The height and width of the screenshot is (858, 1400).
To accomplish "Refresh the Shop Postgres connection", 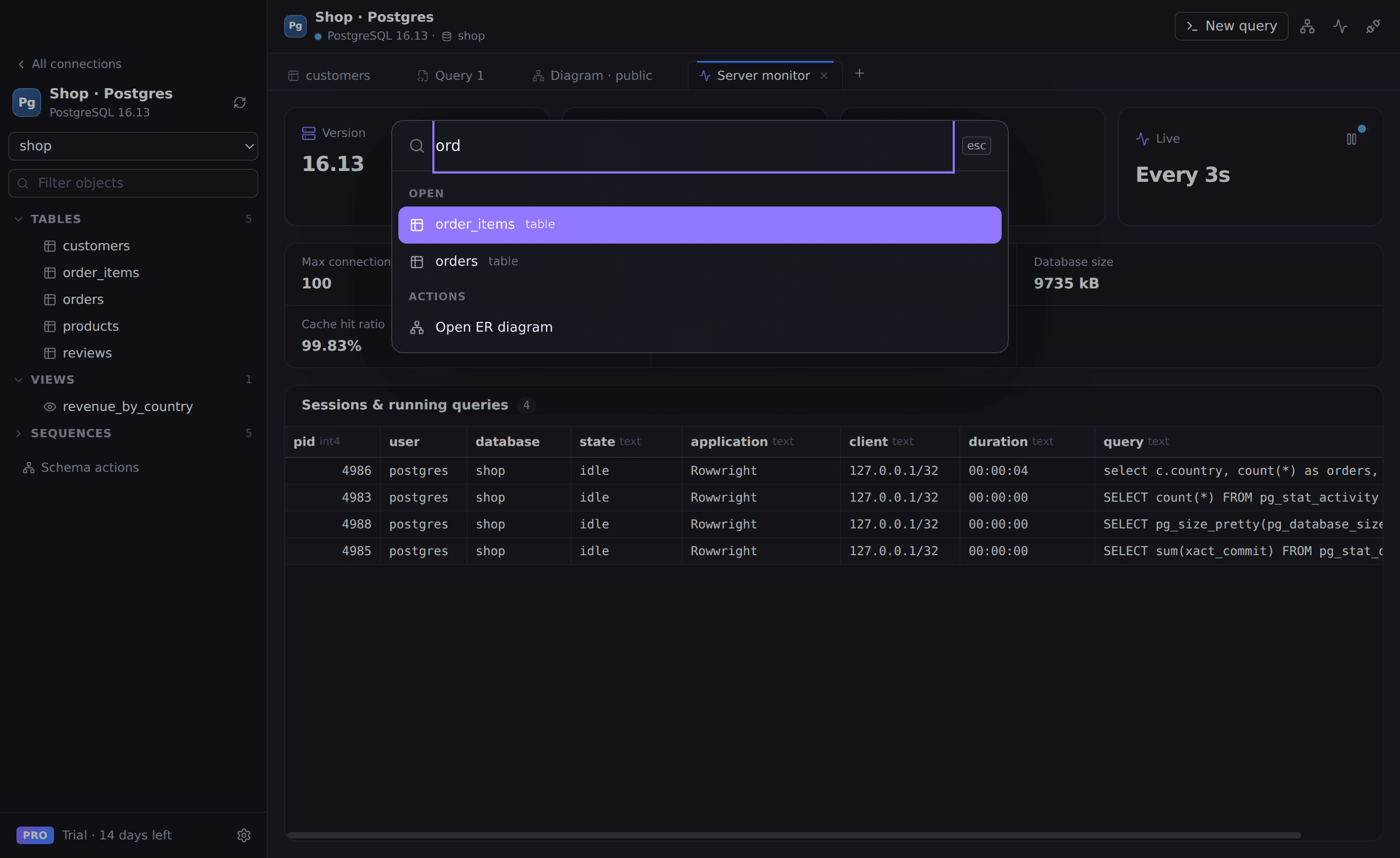I will pos(240,102).
